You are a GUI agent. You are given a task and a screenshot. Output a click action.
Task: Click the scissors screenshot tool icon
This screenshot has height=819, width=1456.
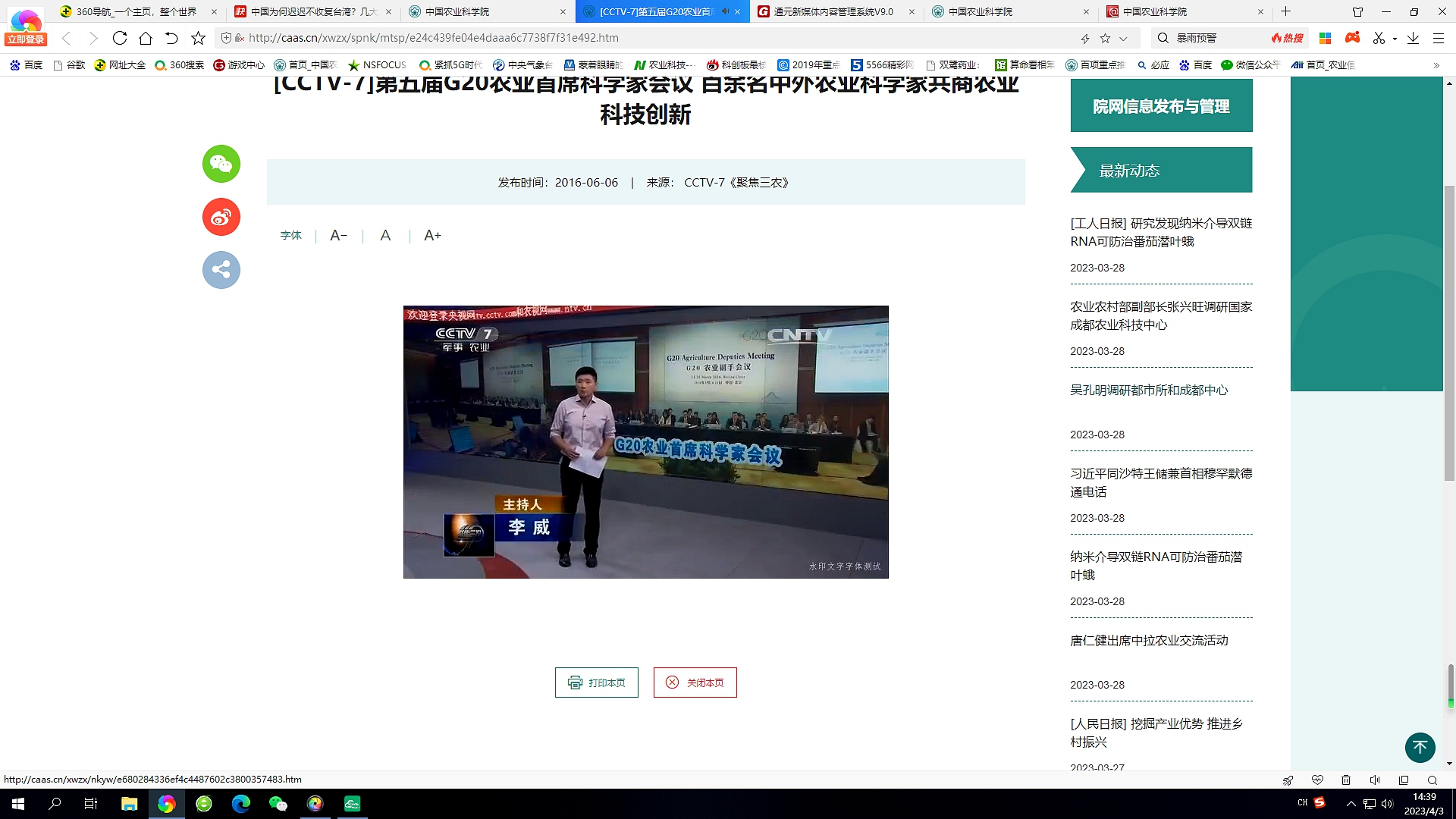coord(1379,38)
